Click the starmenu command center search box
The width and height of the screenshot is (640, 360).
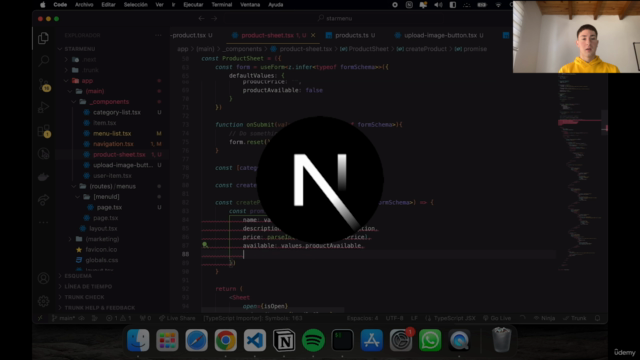[335, 18]
